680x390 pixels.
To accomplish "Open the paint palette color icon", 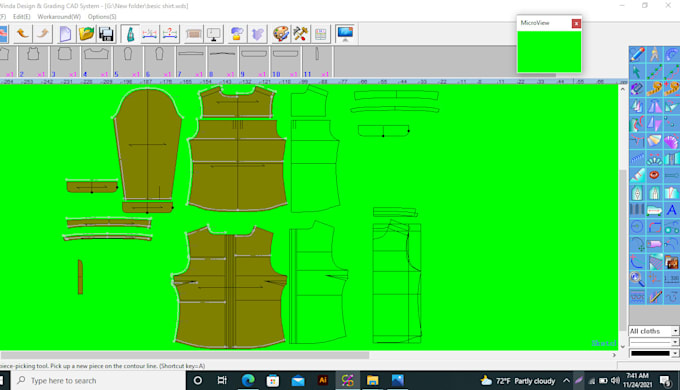I will pos(281,34).
